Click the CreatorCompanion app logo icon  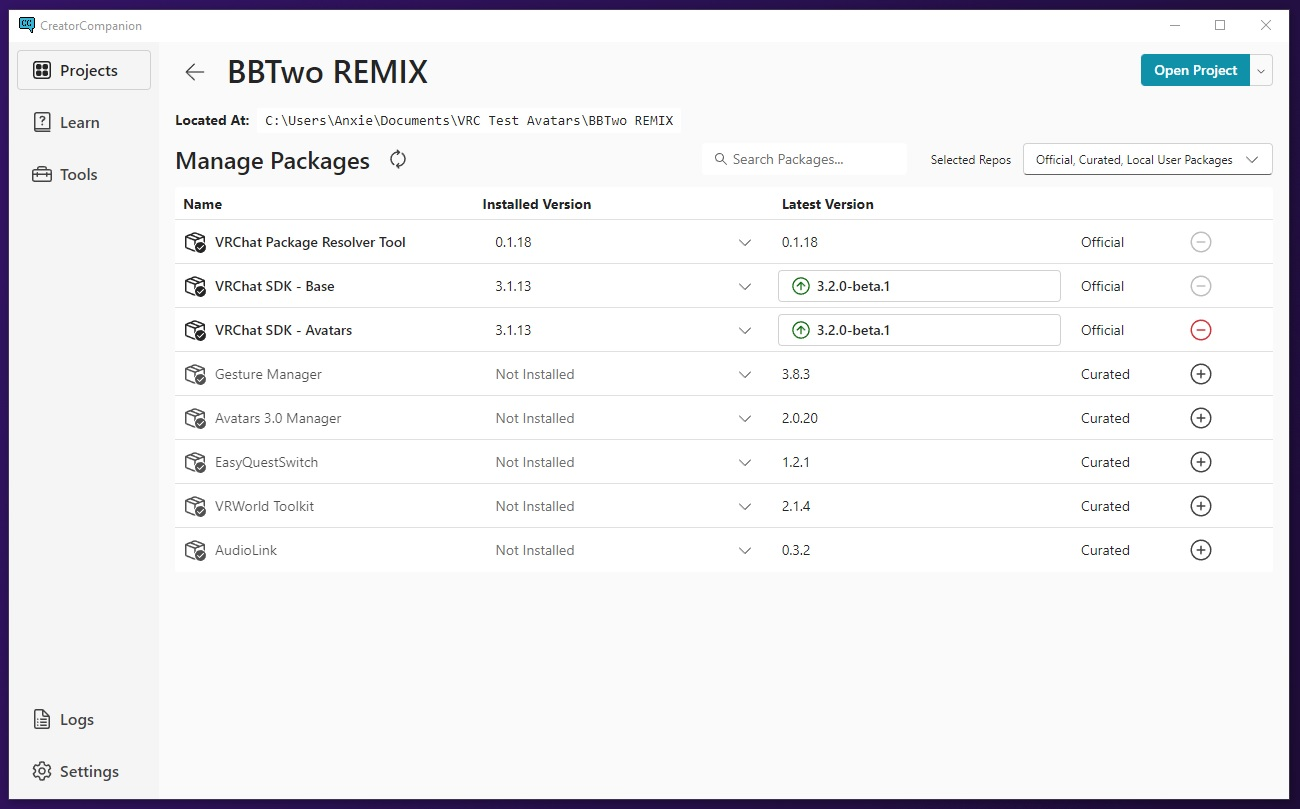click(x=27, y=25)
